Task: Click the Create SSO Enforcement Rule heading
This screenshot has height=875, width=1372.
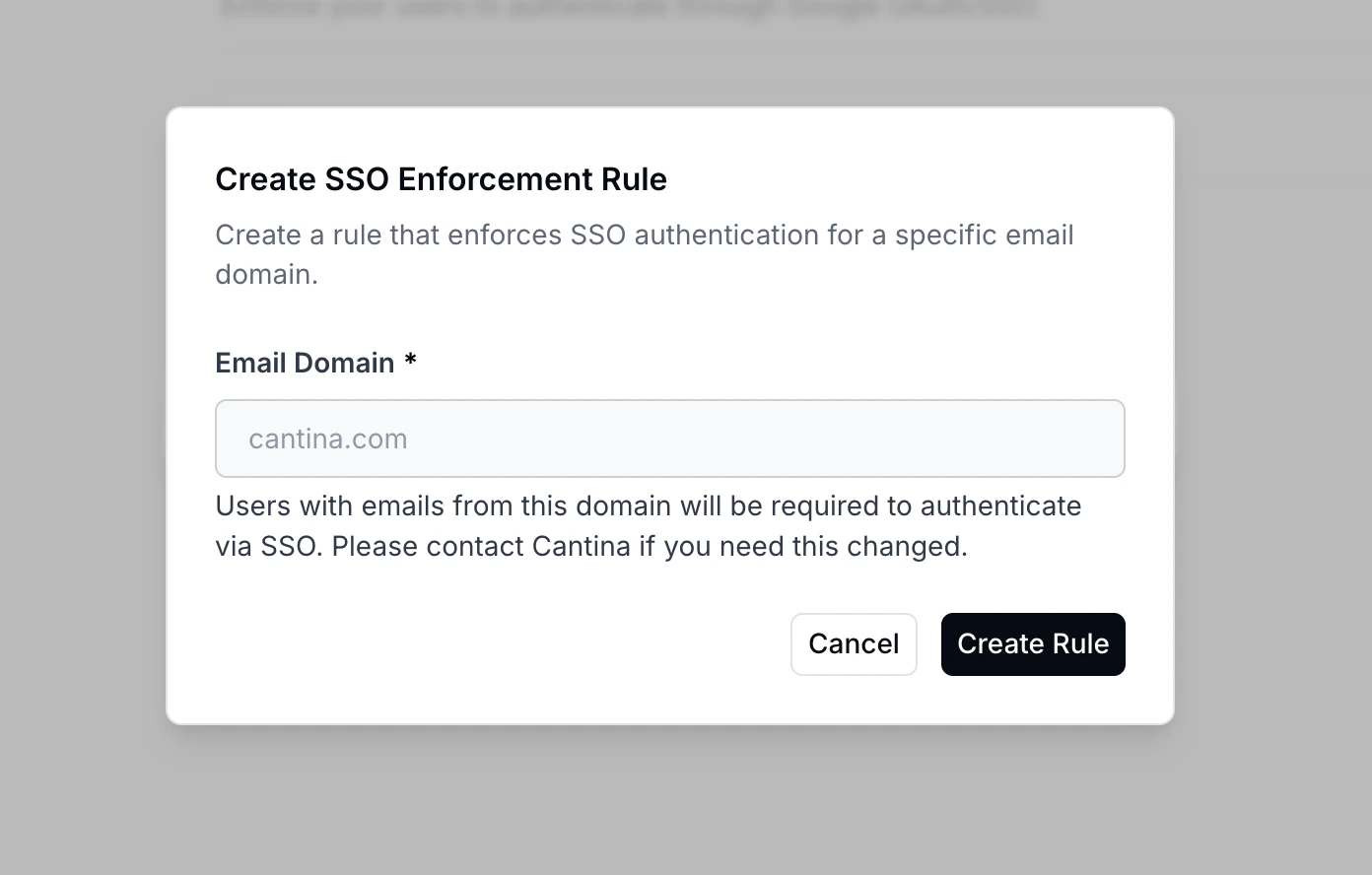Action: (x=441, y=179)
